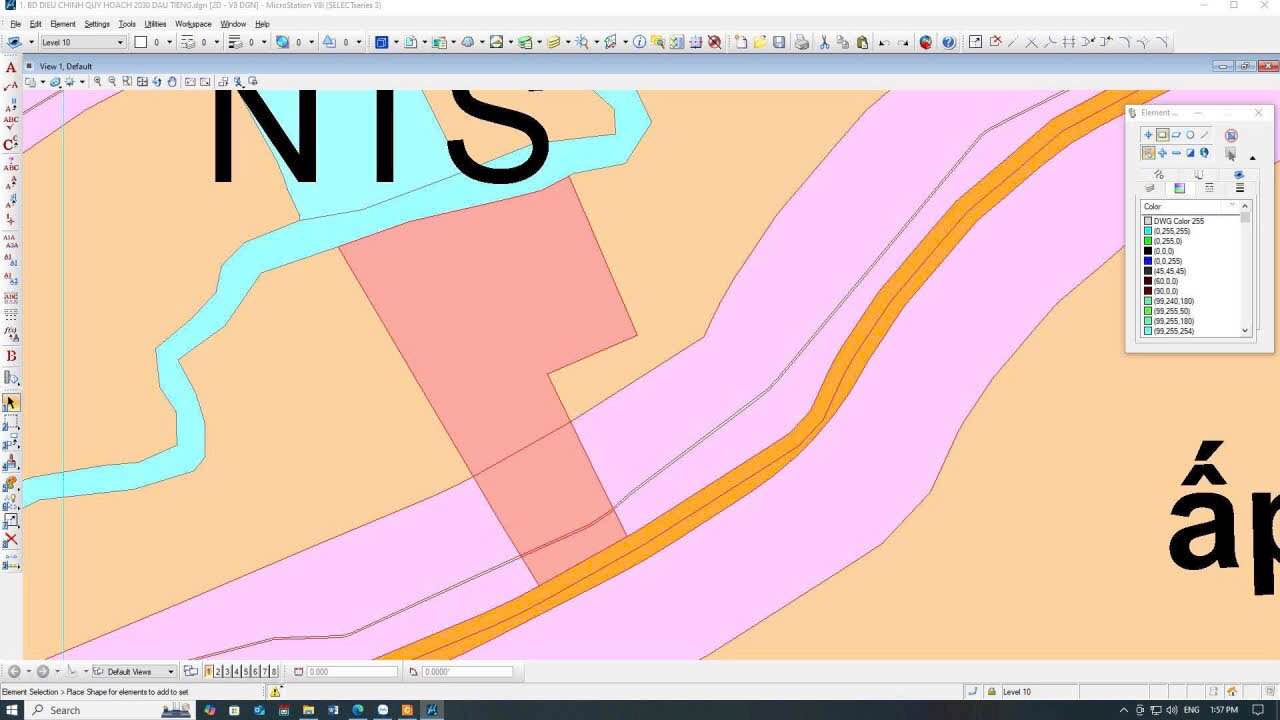The width and height of the screenshot is (1280, 720).
Task: Switch to the Color tab in Element Selection
Action: [x=1179, y=188]
